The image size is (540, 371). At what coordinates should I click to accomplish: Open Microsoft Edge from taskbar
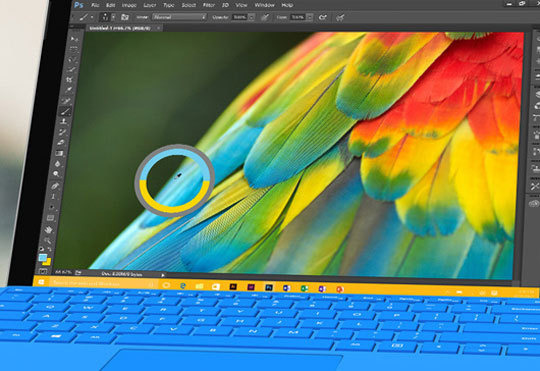[183, 286]
